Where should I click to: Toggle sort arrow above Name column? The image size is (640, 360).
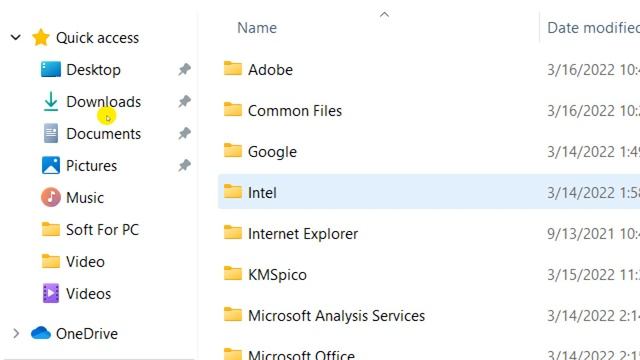pos(384,15)
